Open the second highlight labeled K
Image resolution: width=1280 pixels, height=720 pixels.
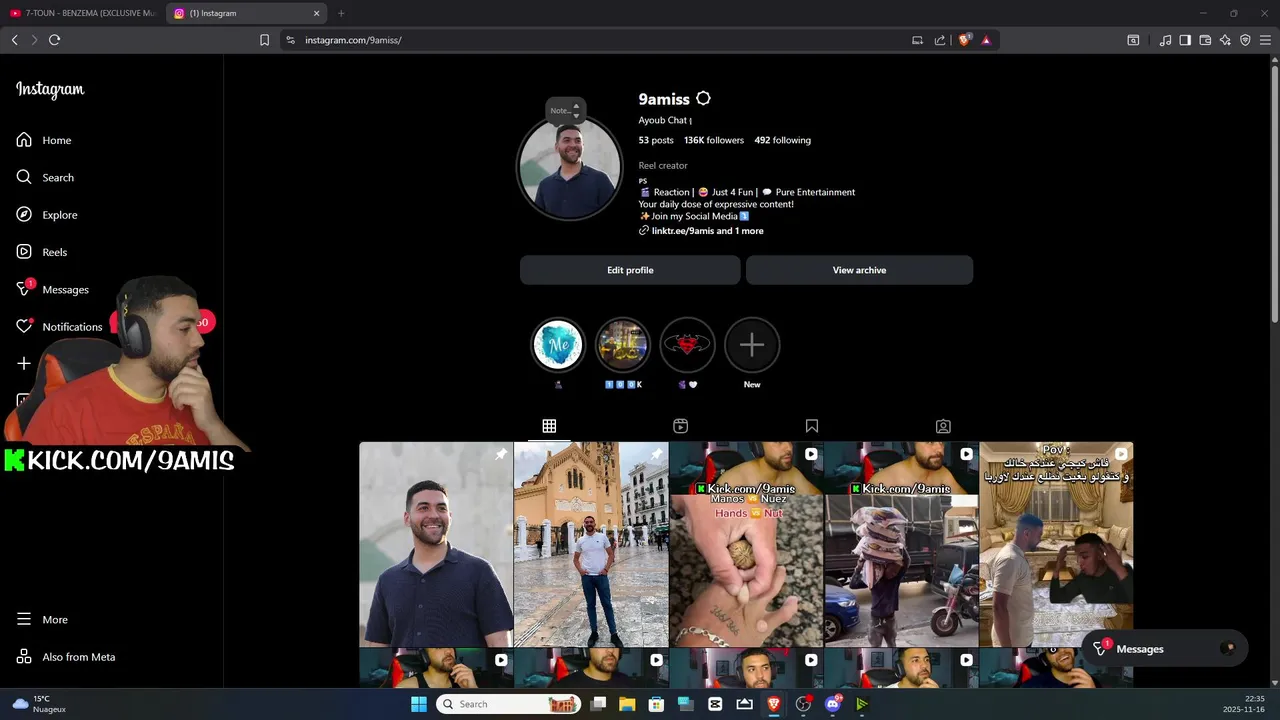(623, 345)
